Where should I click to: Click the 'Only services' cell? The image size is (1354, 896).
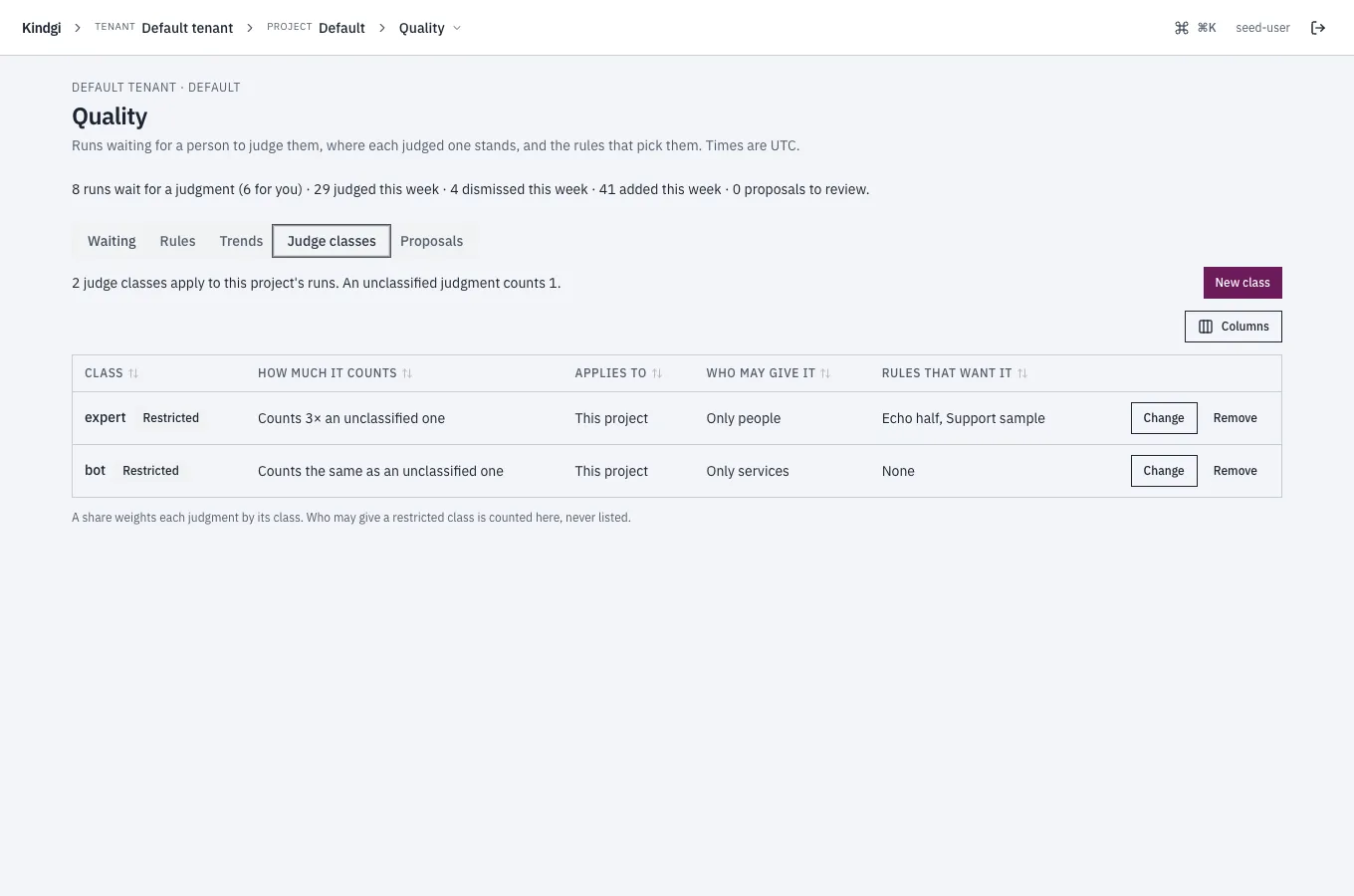(x=748, y=471)
